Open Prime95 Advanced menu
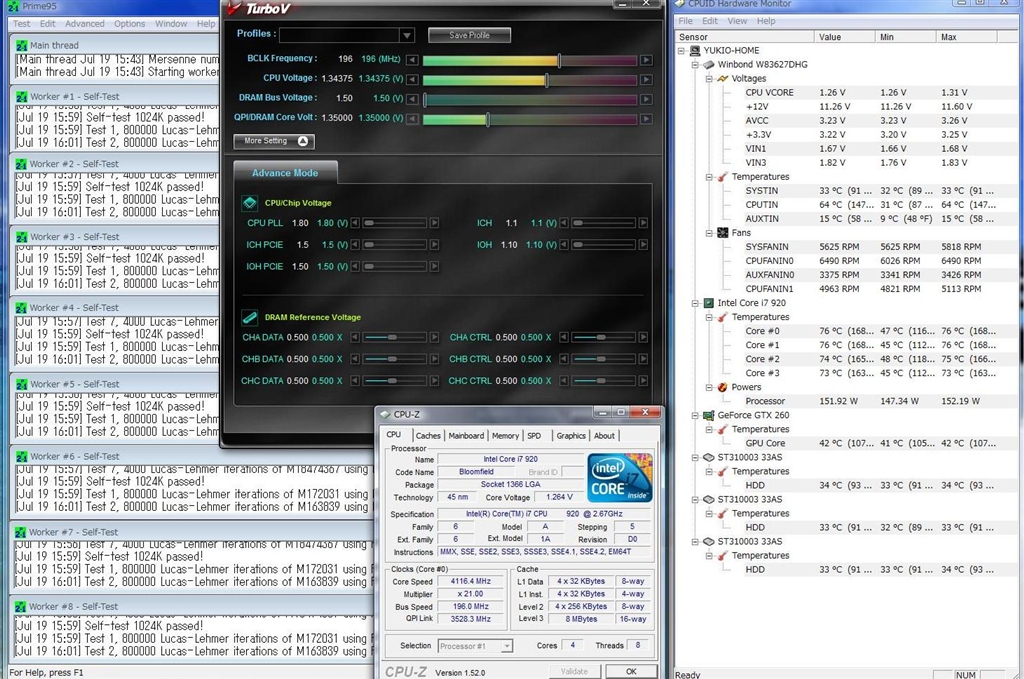 (85, 24)
